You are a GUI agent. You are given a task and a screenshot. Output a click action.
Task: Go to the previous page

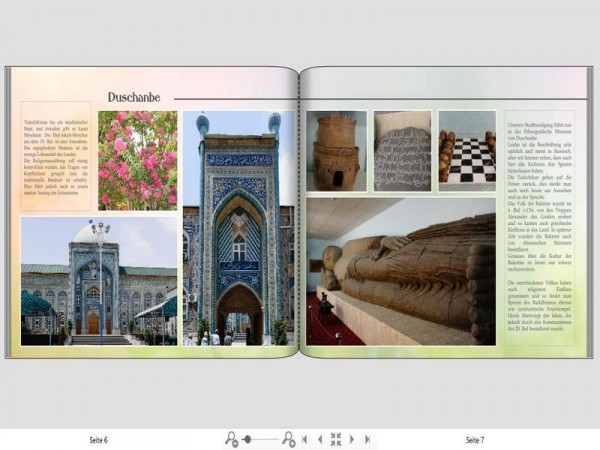point(320,439)
